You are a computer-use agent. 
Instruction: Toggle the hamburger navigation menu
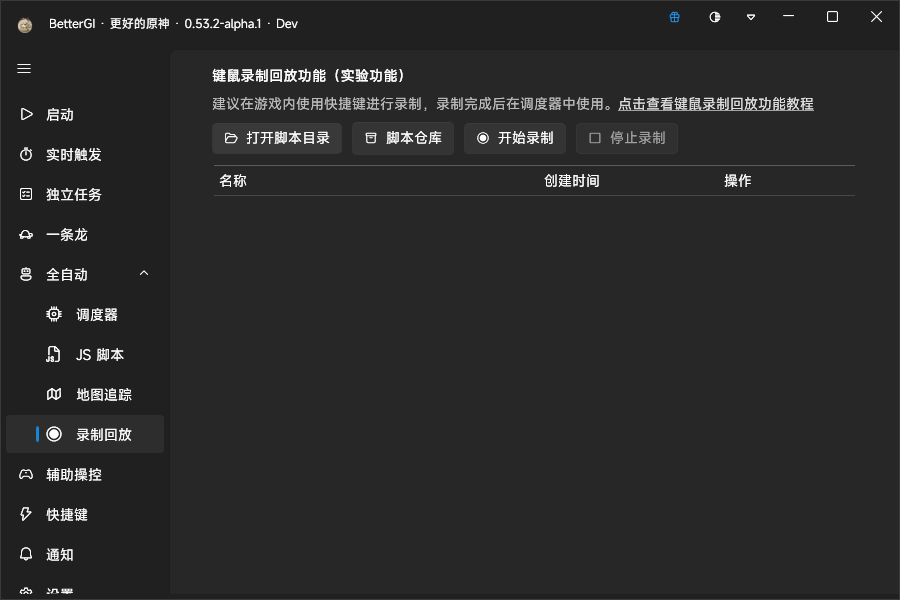pos(24,69)
